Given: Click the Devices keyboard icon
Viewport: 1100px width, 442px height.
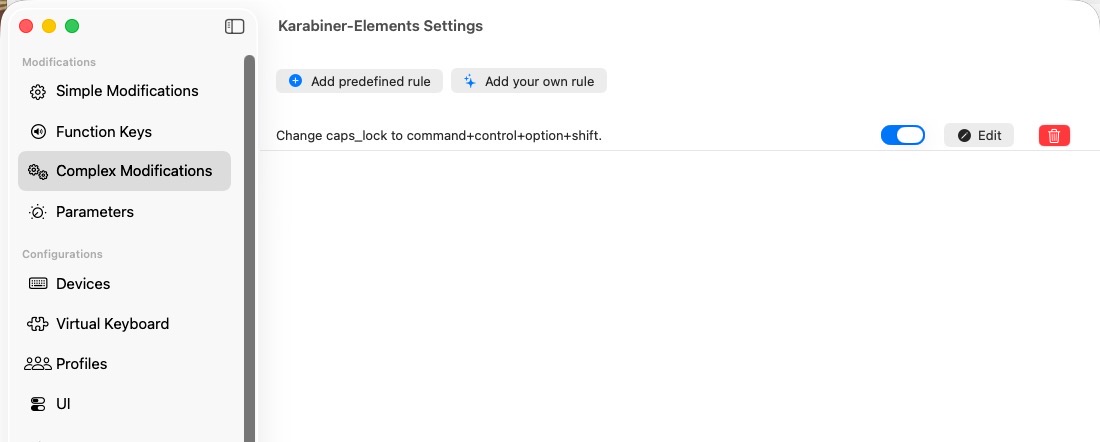Looking at the screenshot, I should [38, 284].
